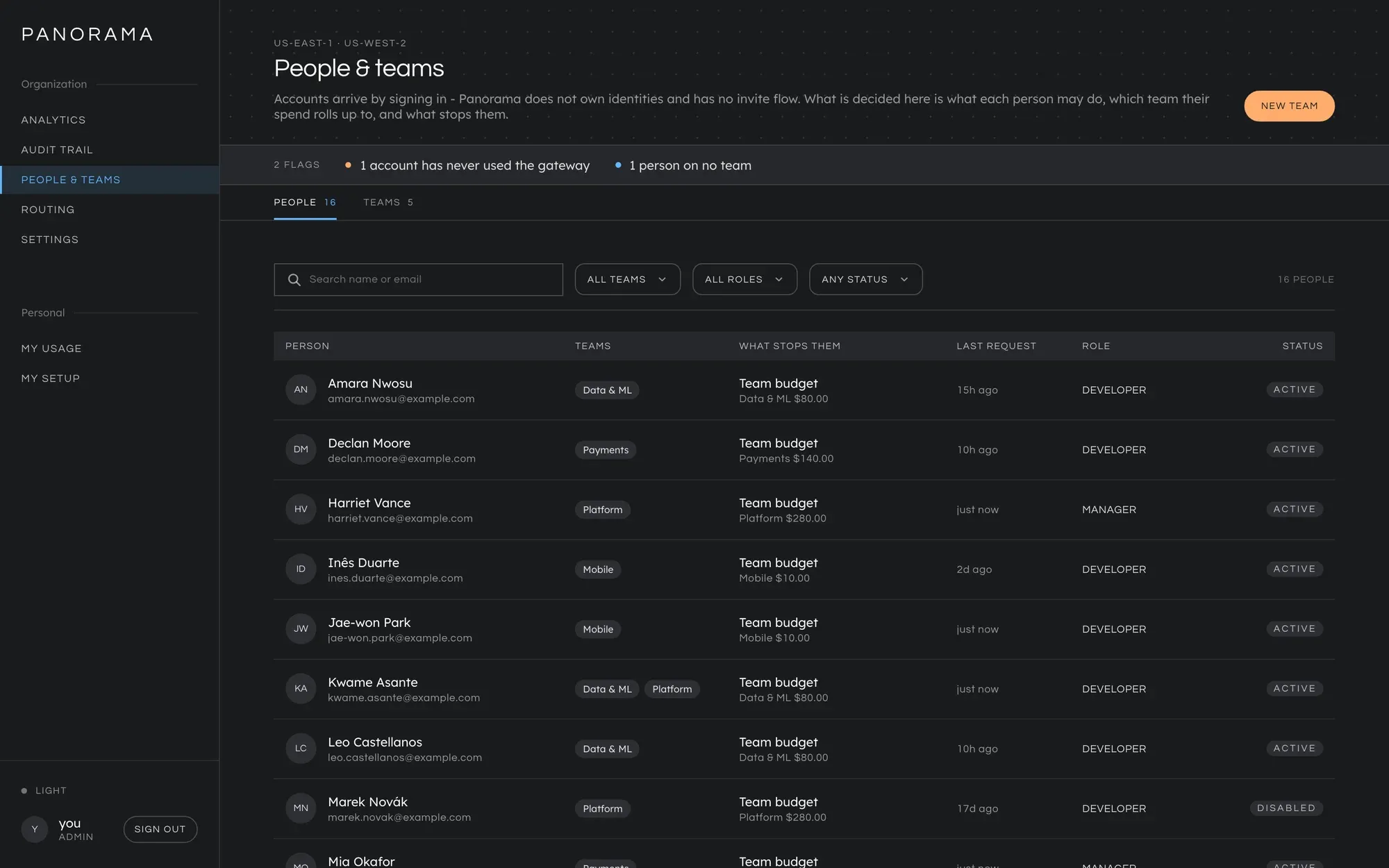Screen dimensions: 1389x868
Task: Toggle the LIGHT theme switch
Action: [44, 790]
